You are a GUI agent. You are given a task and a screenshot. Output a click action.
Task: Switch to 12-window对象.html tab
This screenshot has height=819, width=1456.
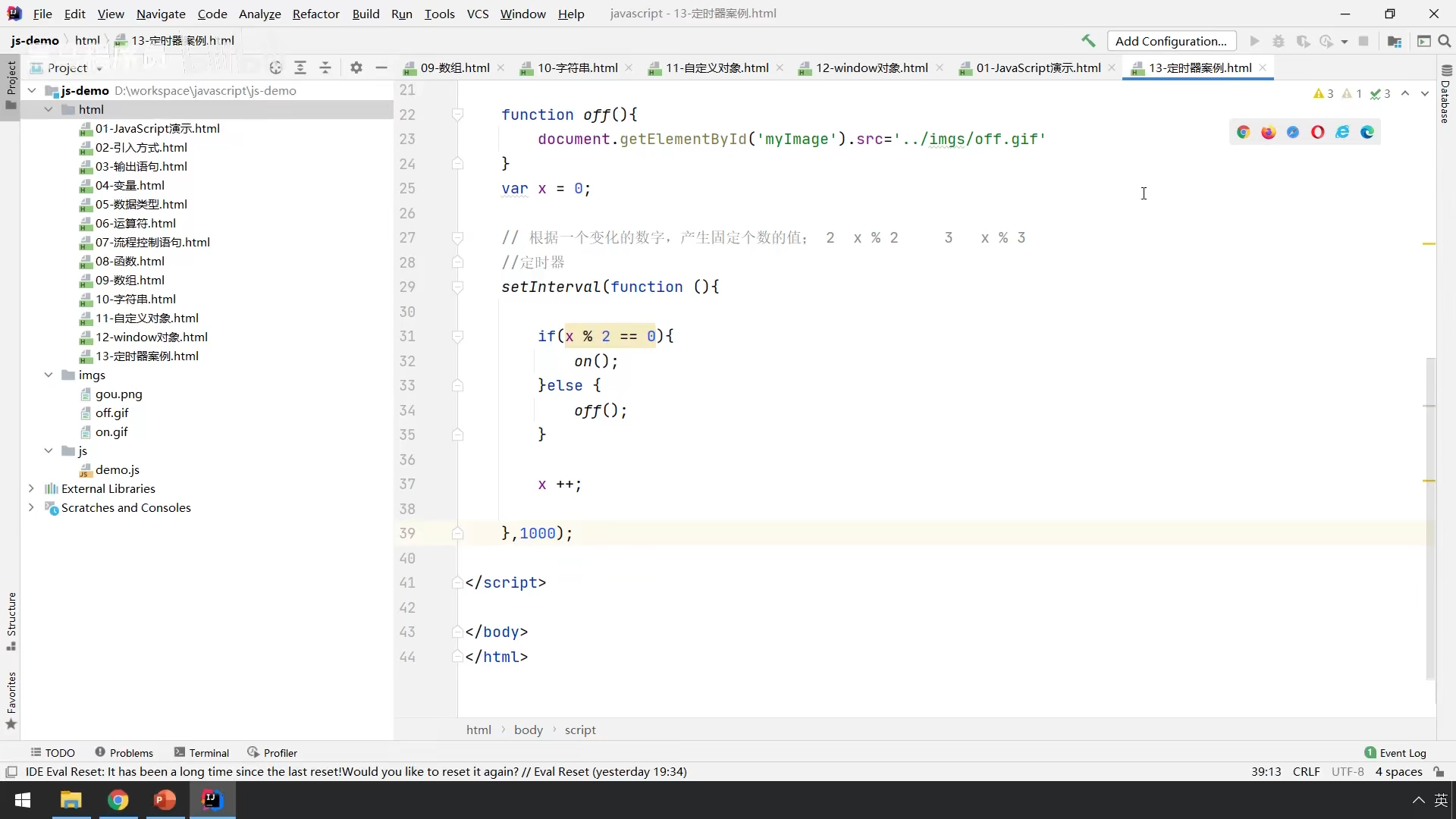pos(871,67)
